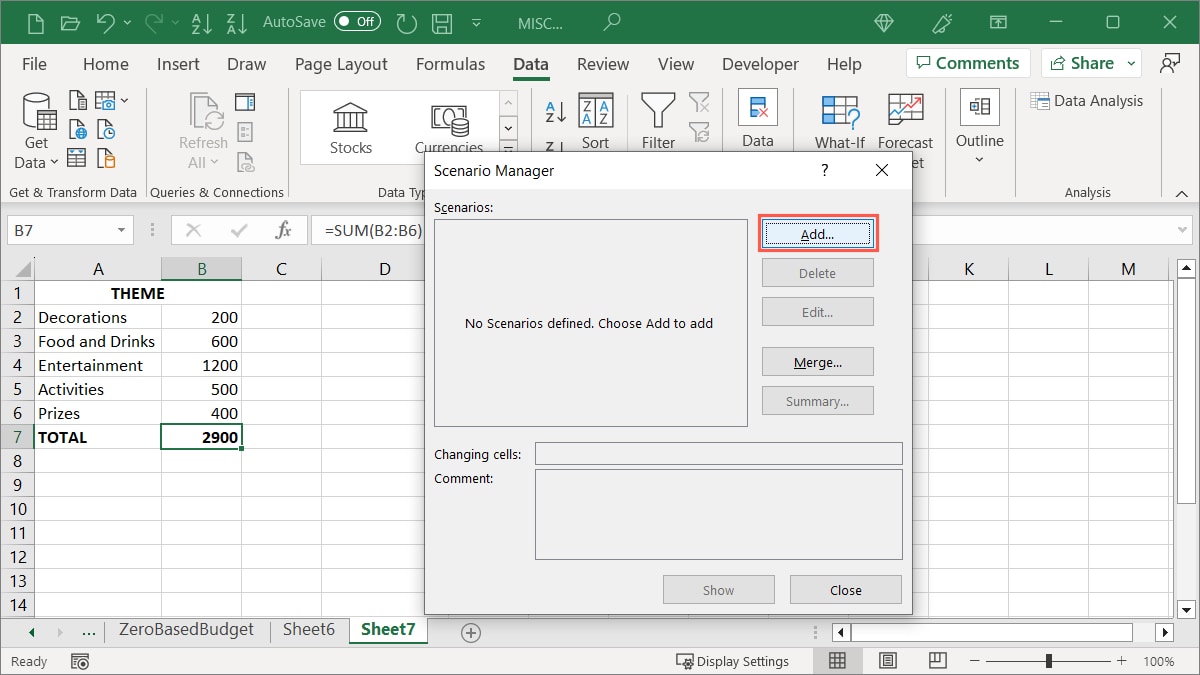
Task: Click the From Table/Range icon
Action: 78,157
